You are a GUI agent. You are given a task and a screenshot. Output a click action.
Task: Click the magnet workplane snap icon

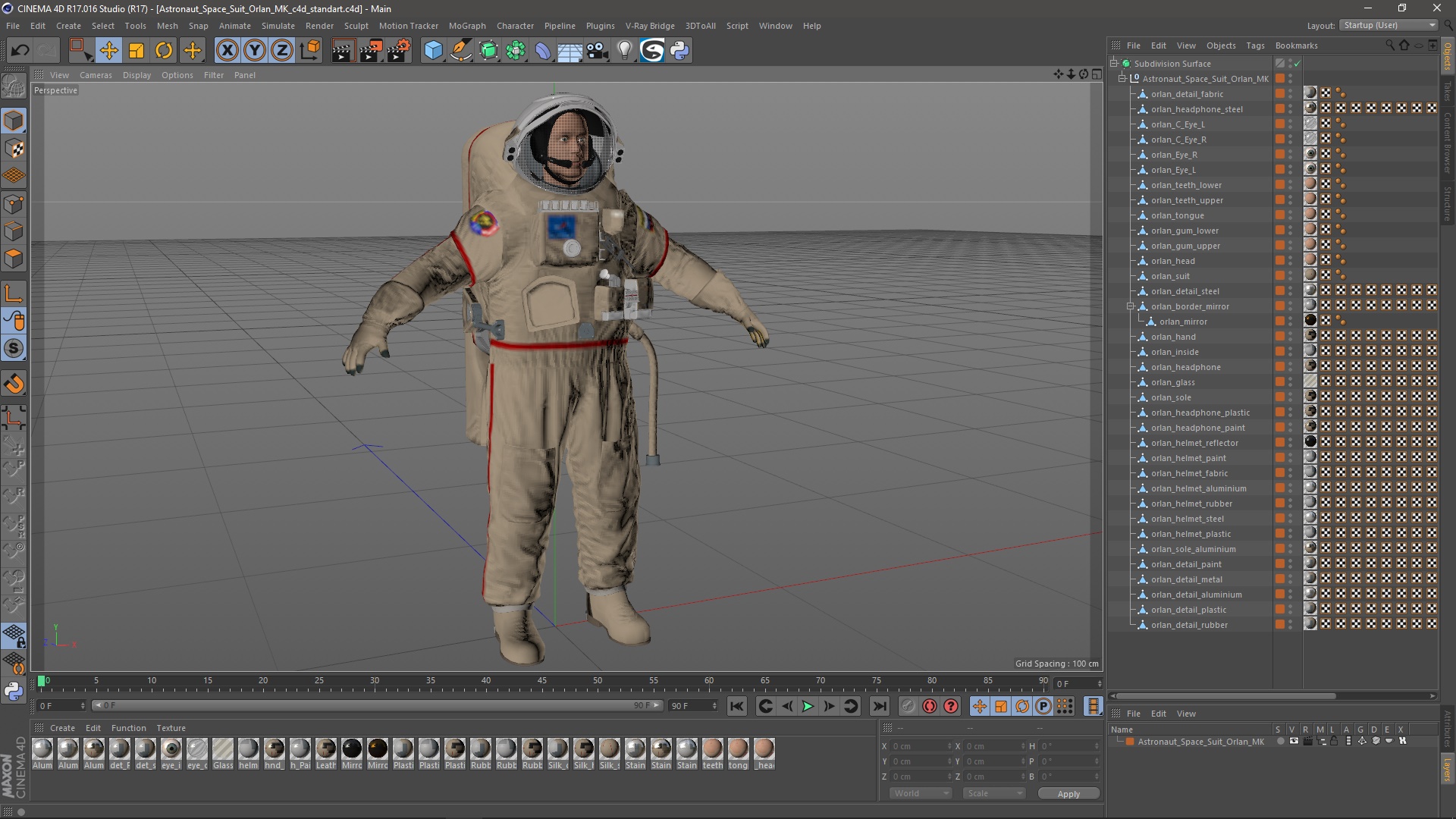(x=14, y=384)
